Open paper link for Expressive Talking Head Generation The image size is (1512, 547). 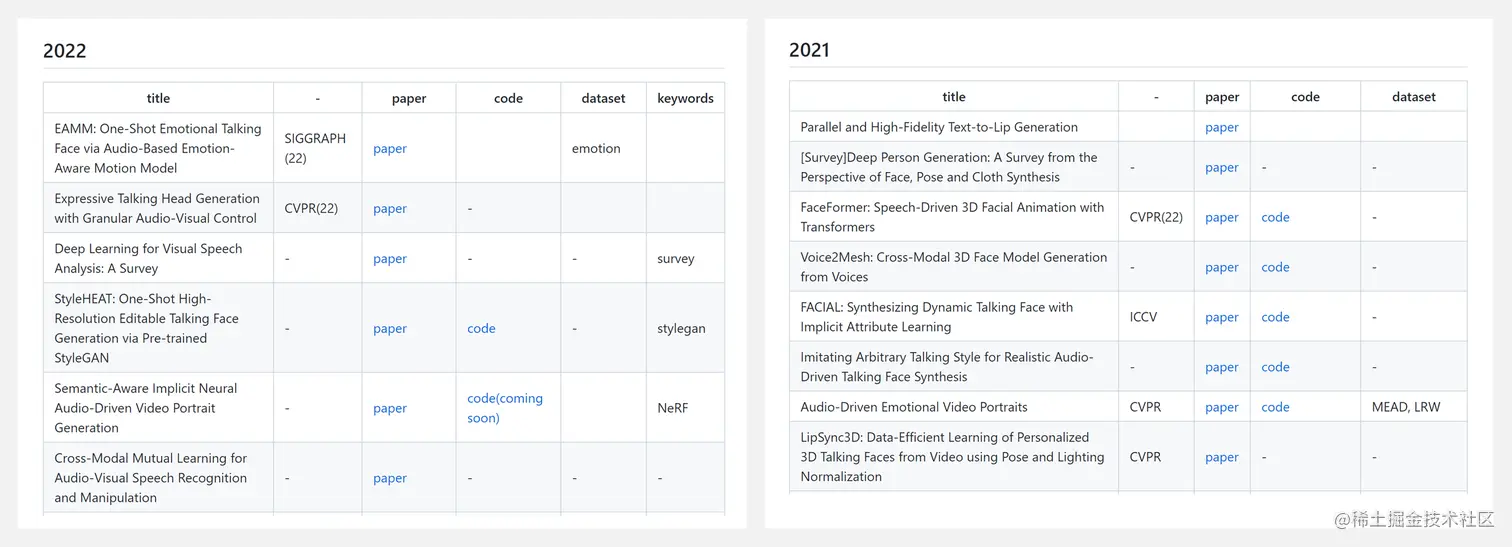click(x=390, y=208)
